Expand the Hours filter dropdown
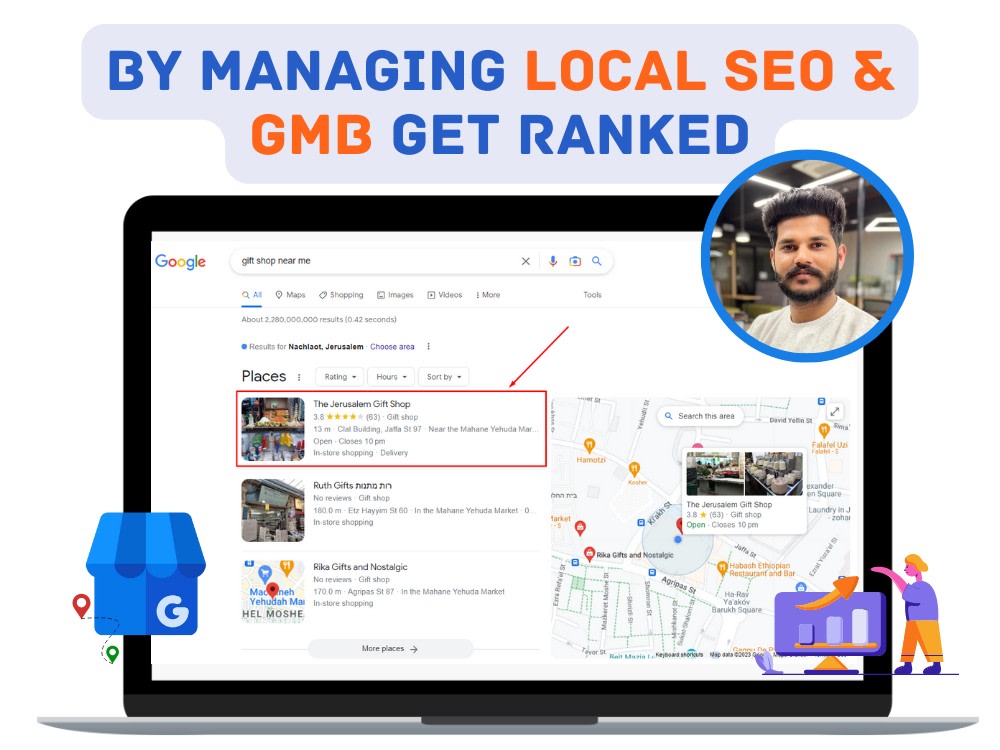Screen dimensions: 1000x750 [391, 377]
